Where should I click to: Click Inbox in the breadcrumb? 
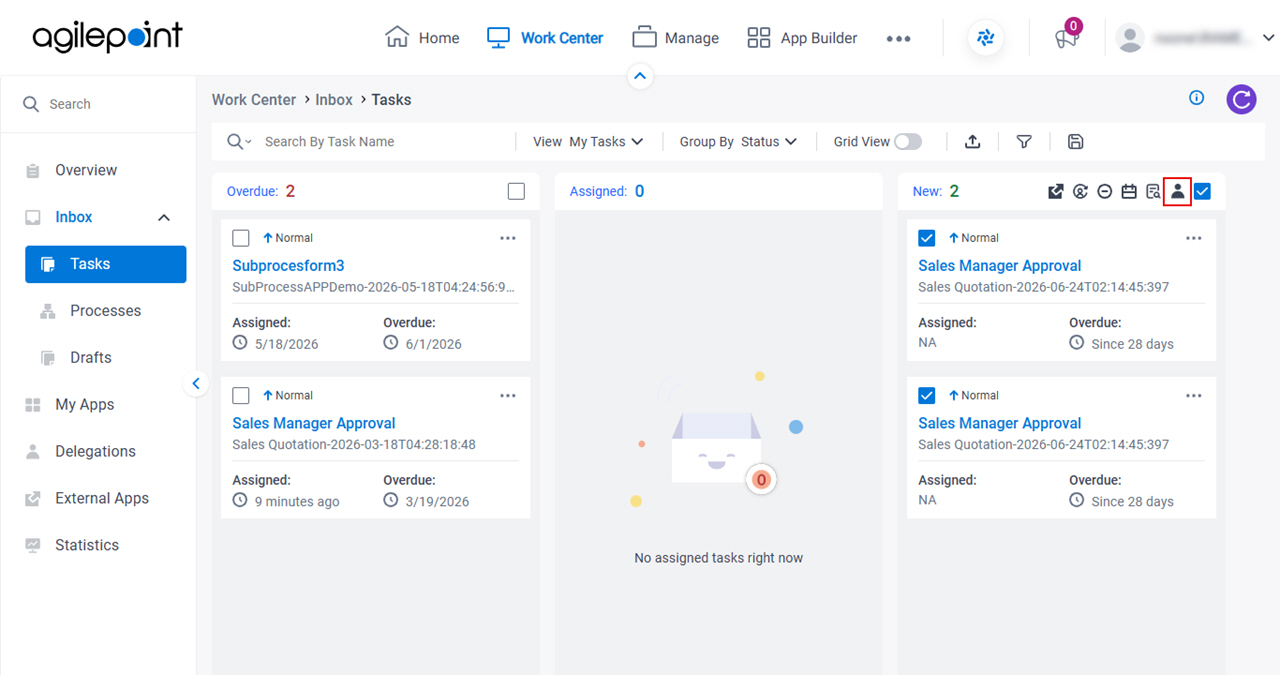click(x=334, y=100)
